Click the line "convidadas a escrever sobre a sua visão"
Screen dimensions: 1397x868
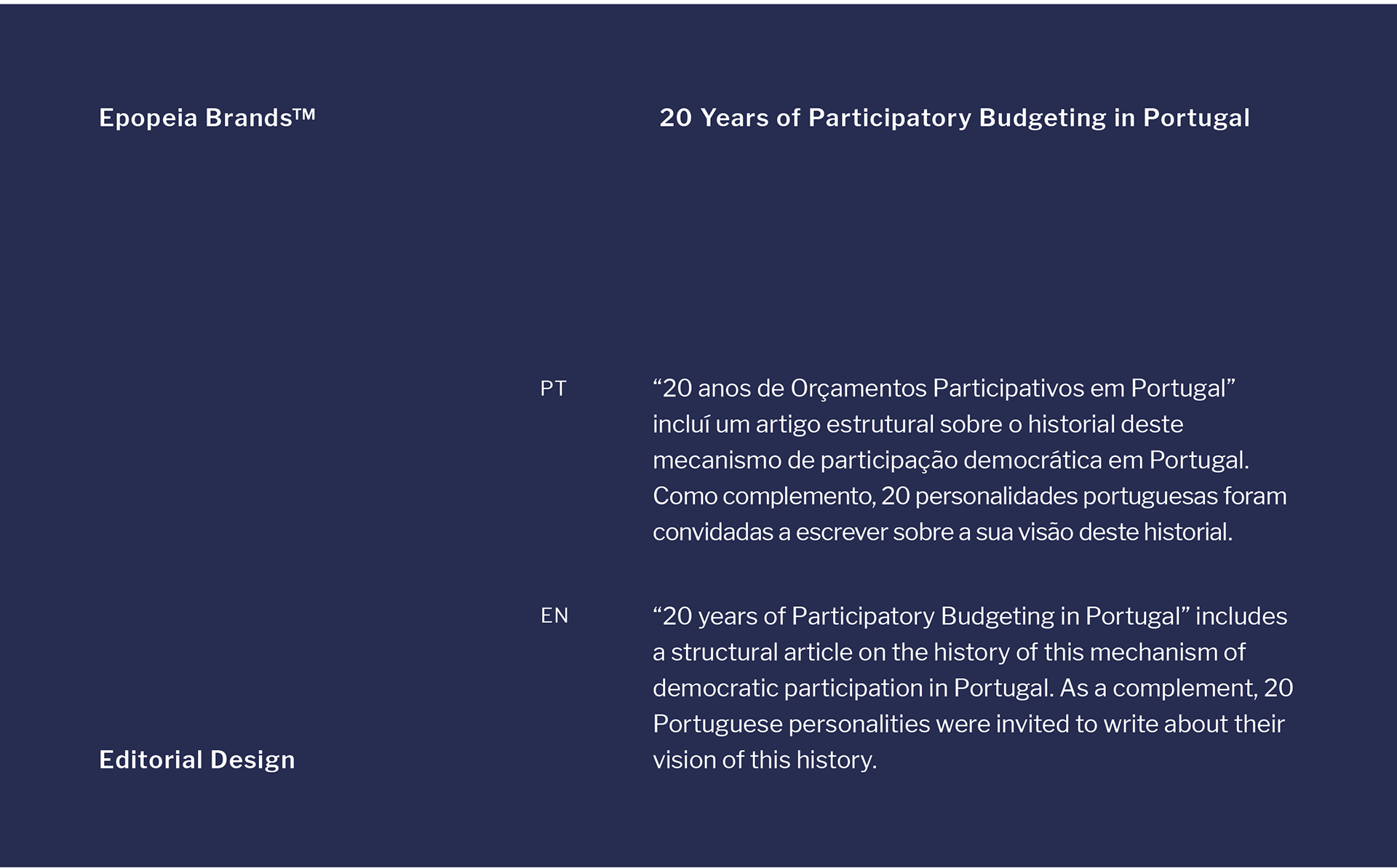[943, 532]
